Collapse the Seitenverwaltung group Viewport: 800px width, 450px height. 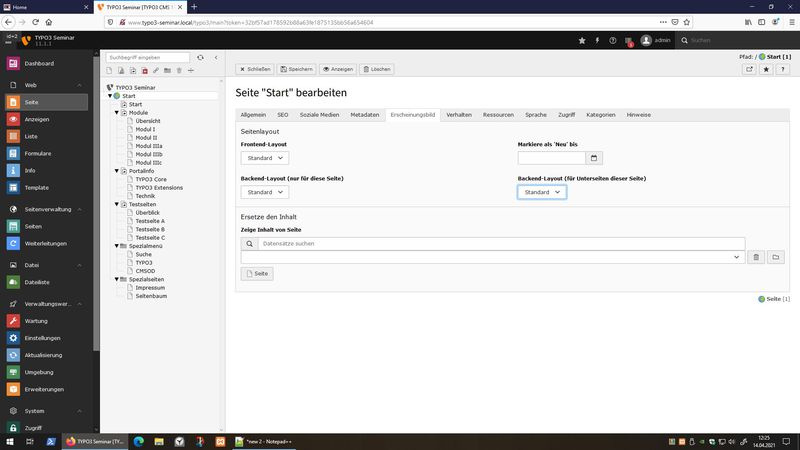click(80, 209)
